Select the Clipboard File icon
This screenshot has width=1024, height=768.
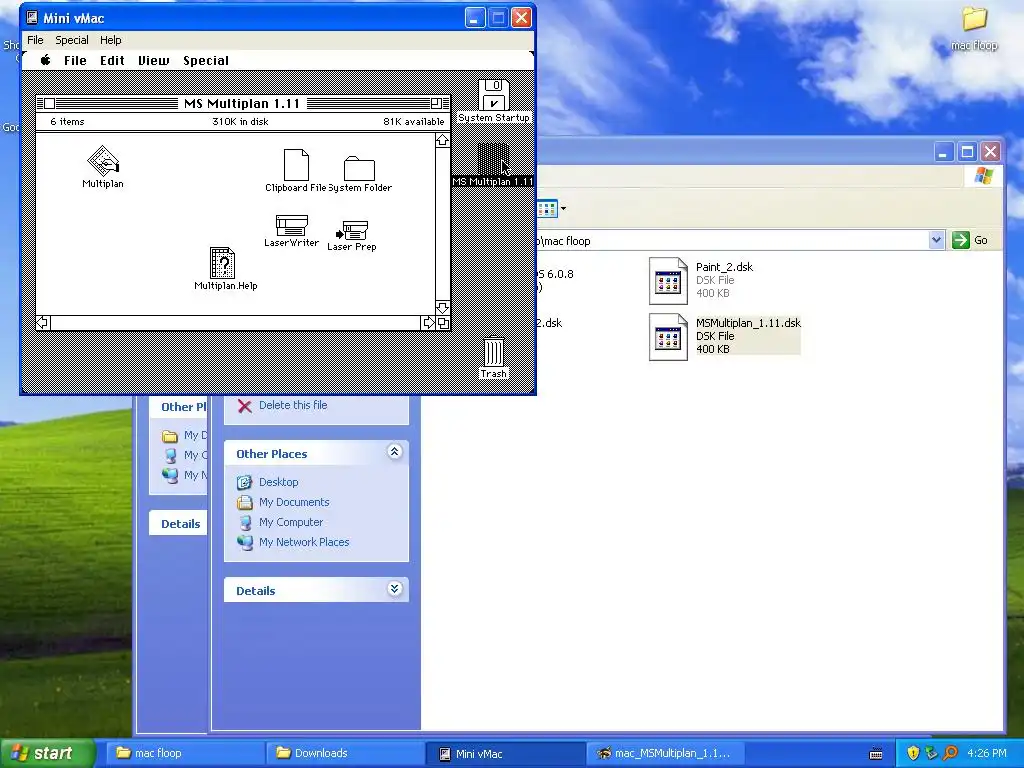pos(296,165)
